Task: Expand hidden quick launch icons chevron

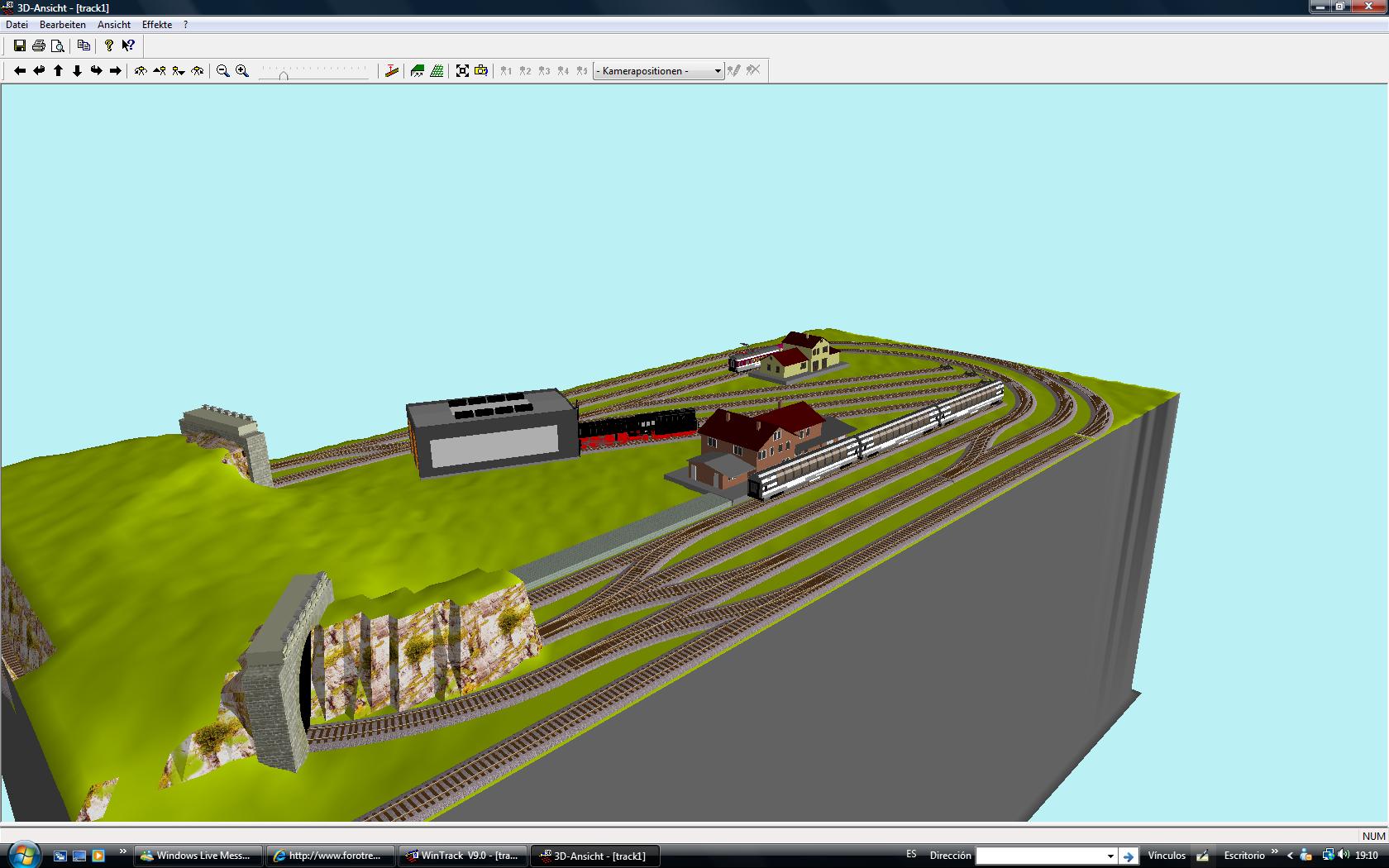Action: pyautogui.click(x=123, y=851)
